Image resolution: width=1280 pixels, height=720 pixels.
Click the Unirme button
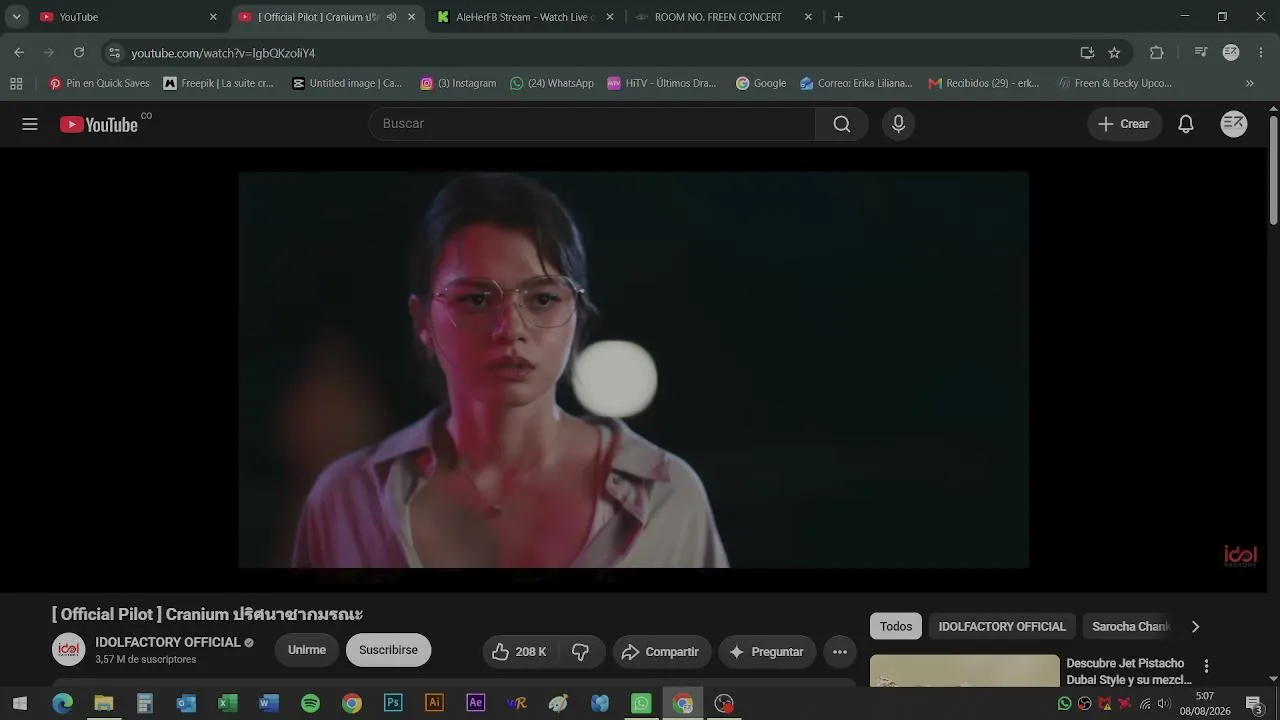point(307,650)
